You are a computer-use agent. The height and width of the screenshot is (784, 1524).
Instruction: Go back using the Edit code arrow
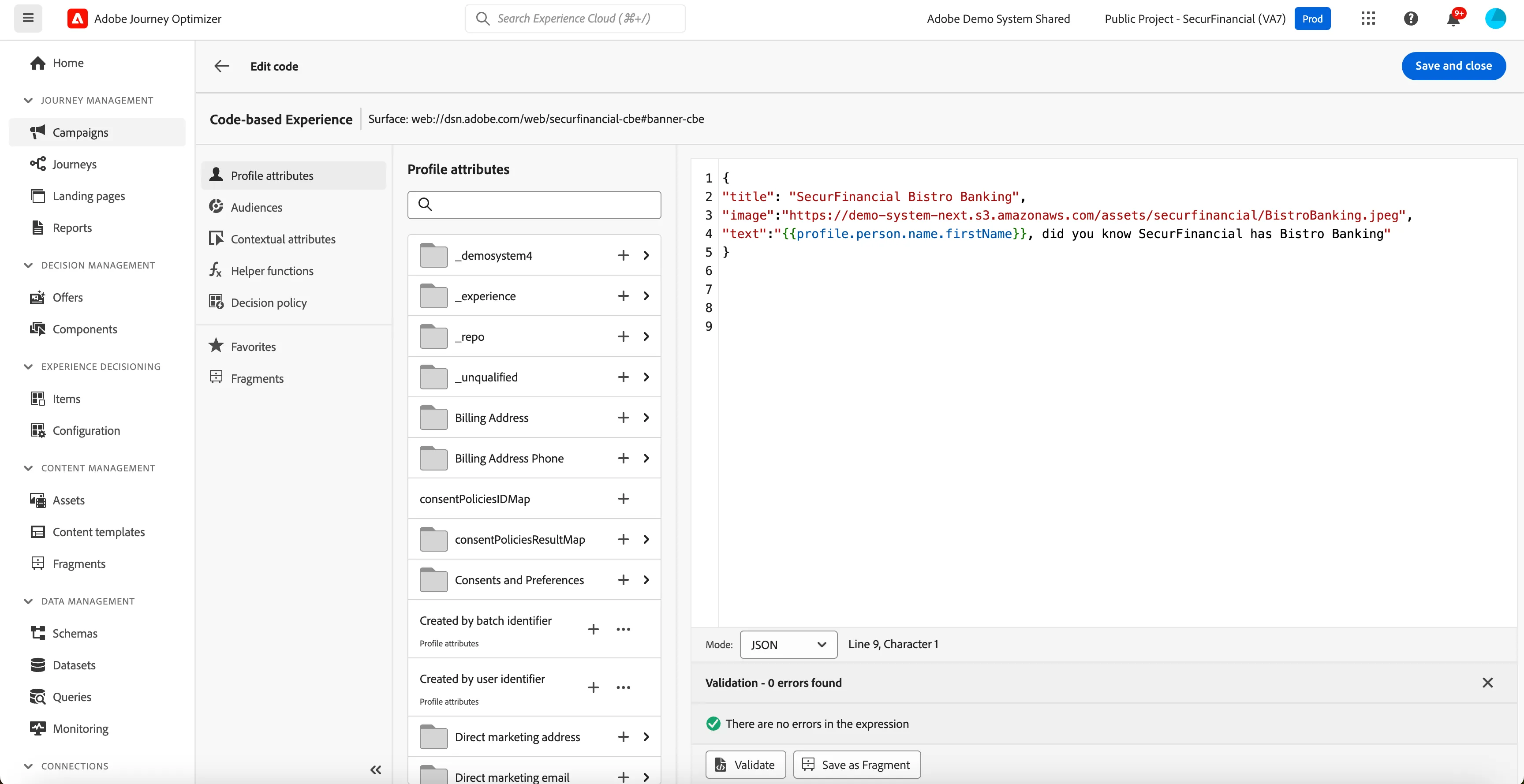click(222, 66)
